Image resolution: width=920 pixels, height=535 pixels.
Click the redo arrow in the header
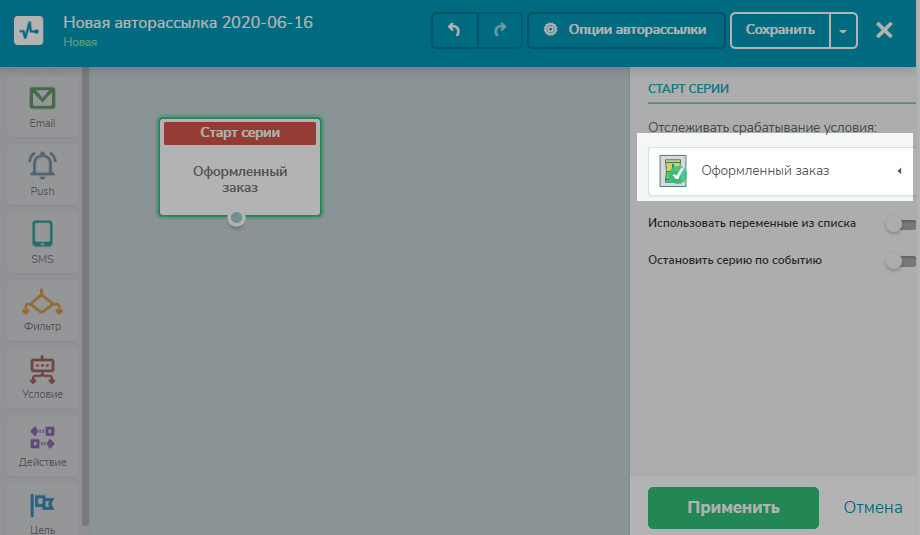click(500, 30)
